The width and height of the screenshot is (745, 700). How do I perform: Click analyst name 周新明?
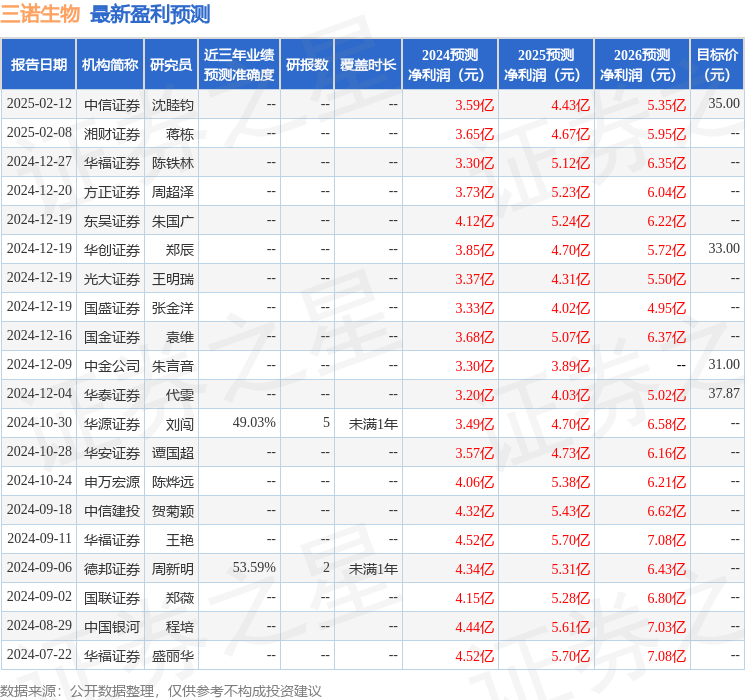pos(172,568)
